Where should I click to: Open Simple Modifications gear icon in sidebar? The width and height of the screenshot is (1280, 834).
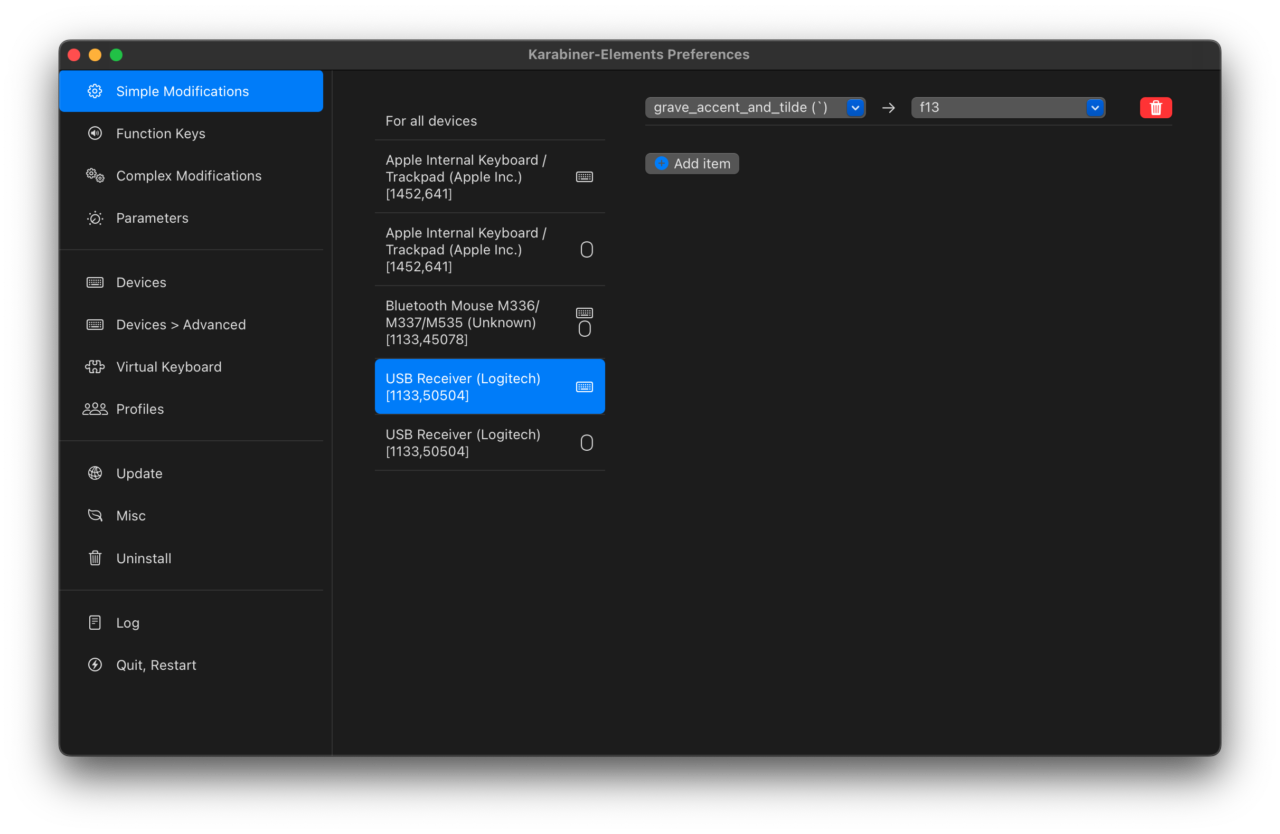pyautogui.click(x=95, y=91)
